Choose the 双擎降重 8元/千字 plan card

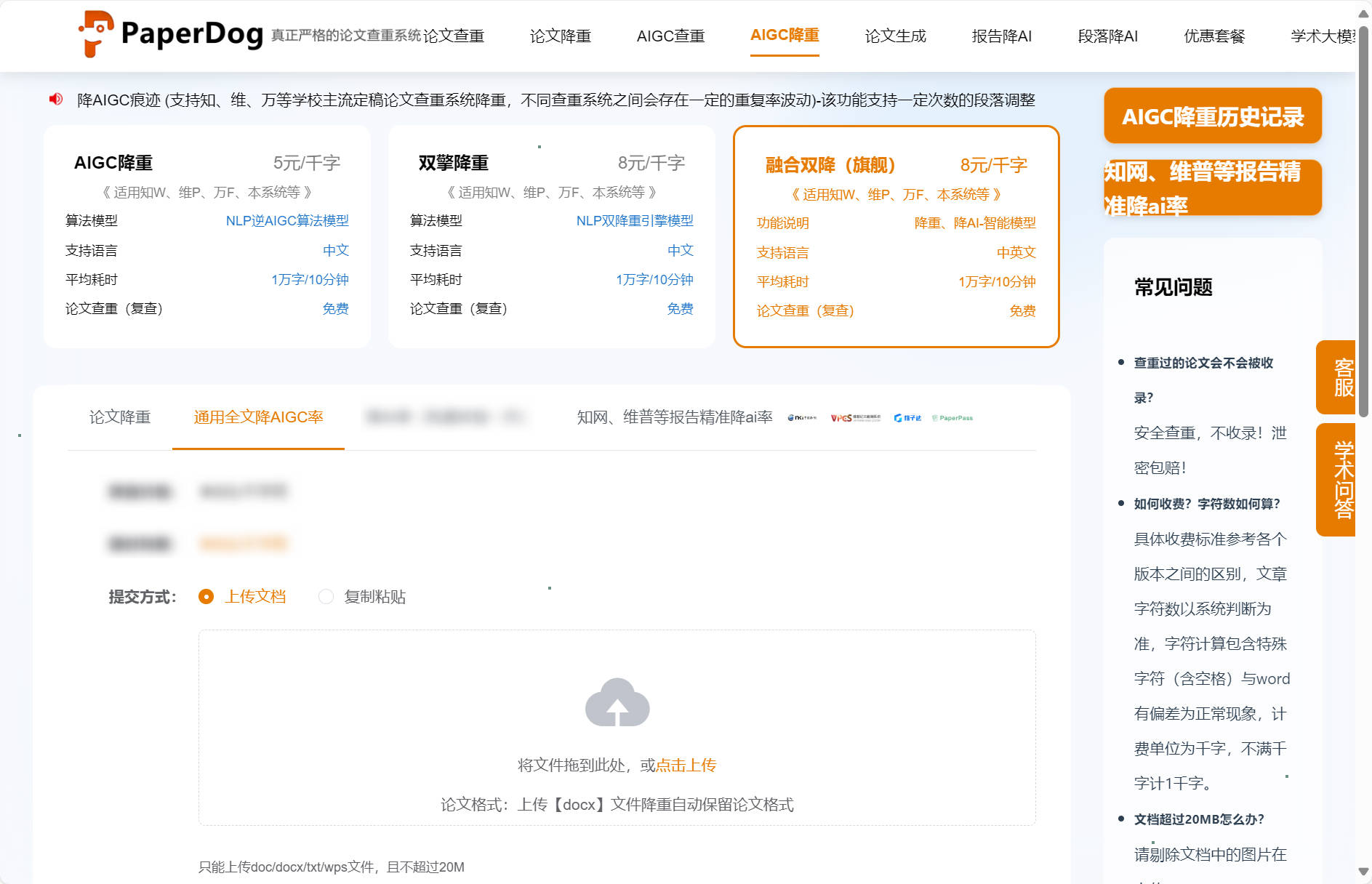pyautogui.click(x=552, y=236)
